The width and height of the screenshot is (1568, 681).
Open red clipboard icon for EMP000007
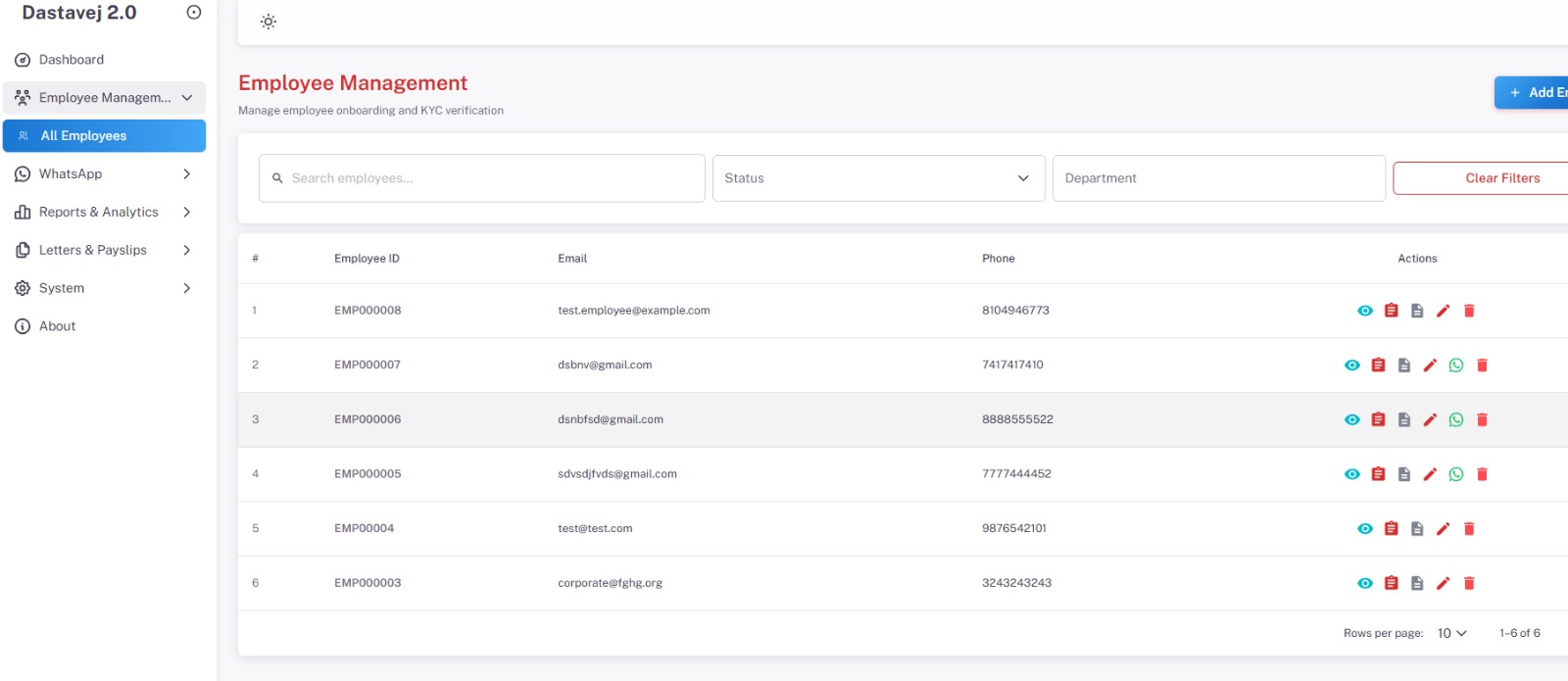coord(1378,365)
